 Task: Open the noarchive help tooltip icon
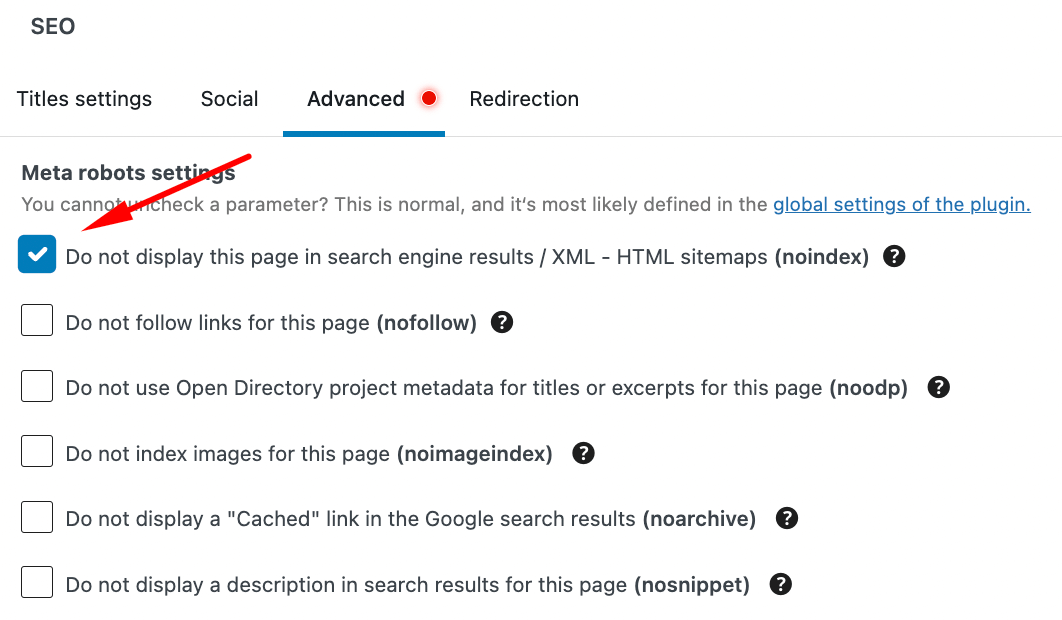787,518
